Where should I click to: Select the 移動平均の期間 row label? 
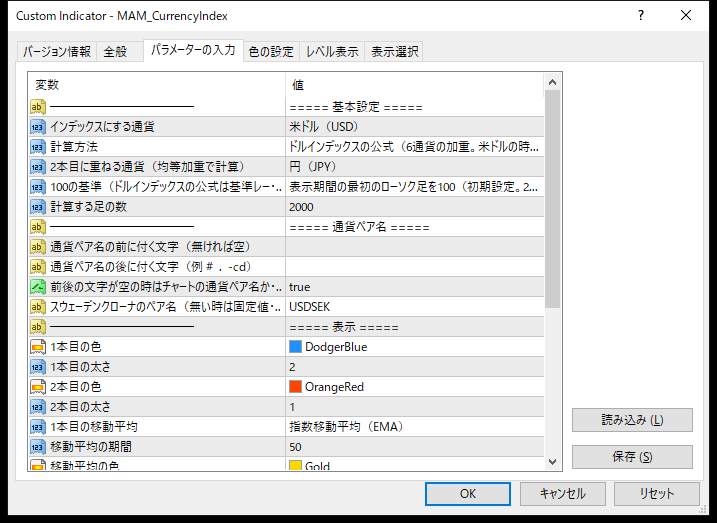[91, 447]
